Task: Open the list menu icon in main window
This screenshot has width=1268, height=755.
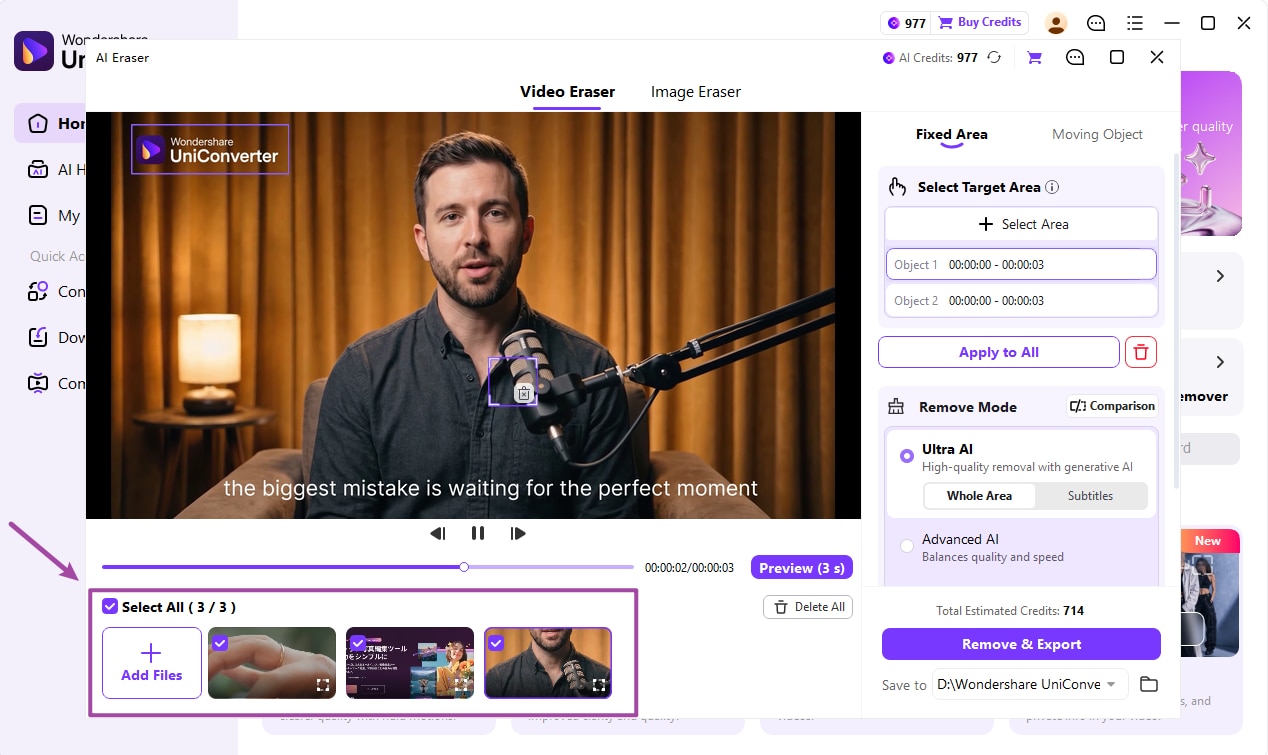Action: (1135, 23)
